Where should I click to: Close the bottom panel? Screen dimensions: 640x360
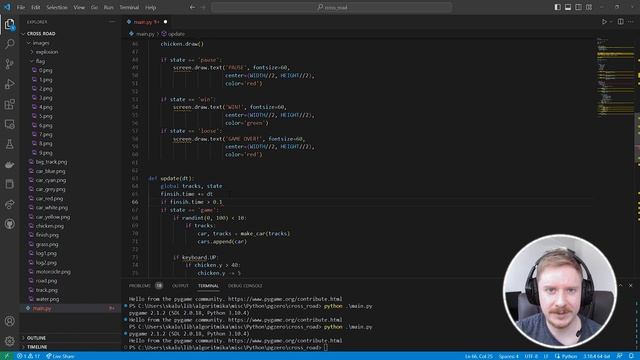[631, 285]
